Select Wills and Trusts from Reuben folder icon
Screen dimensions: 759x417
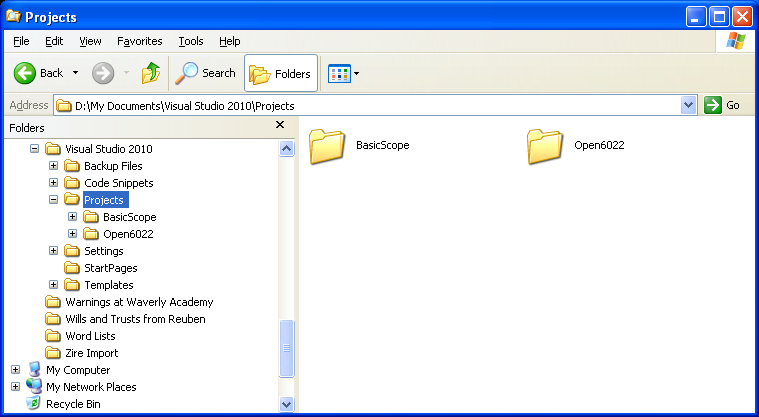pos(53,319)
